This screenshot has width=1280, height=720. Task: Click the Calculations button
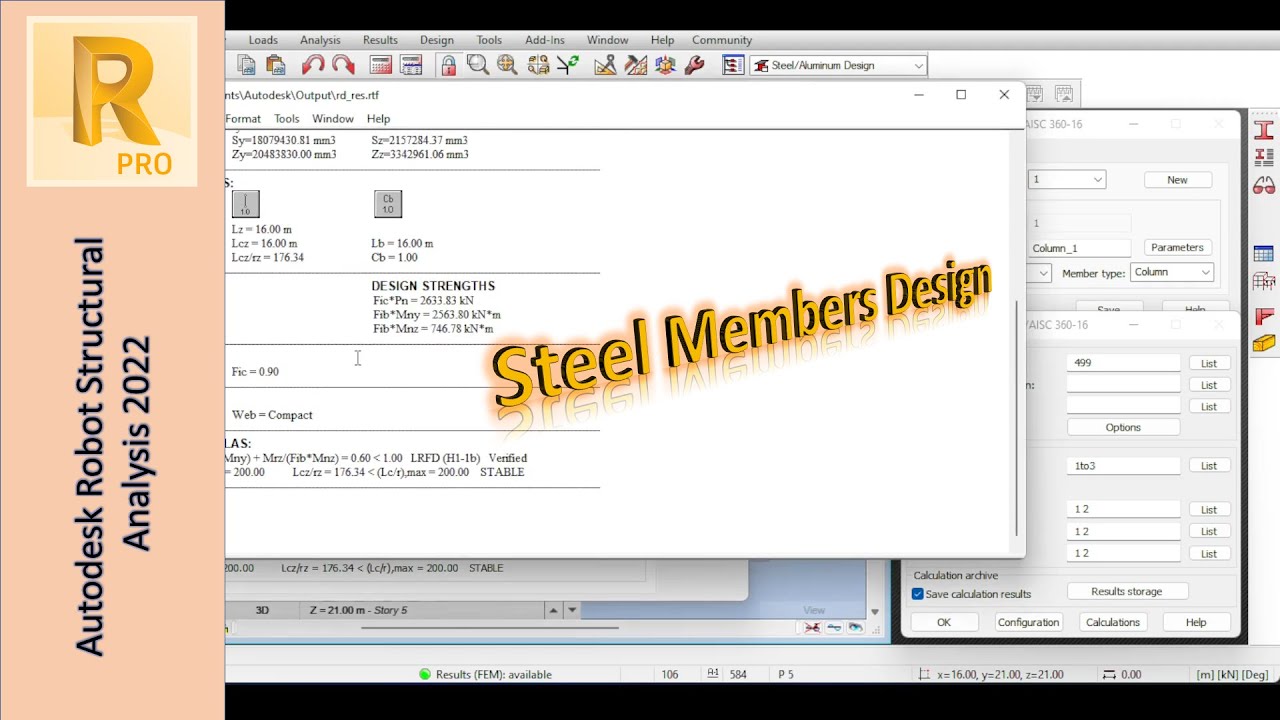(x=1113, y=622)
